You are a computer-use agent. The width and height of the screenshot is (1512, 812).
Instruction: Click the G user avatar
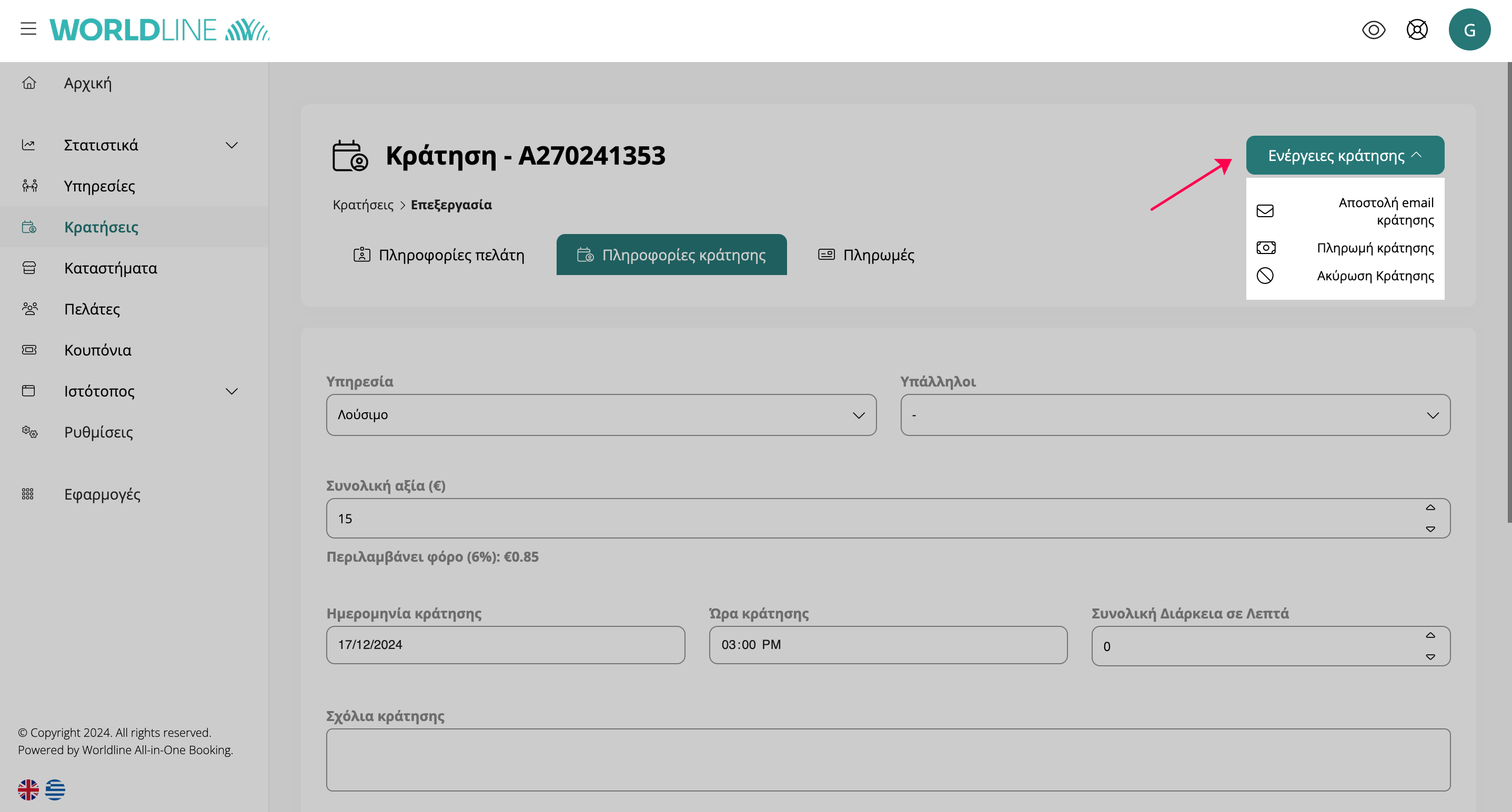(x=1469, y=30)
